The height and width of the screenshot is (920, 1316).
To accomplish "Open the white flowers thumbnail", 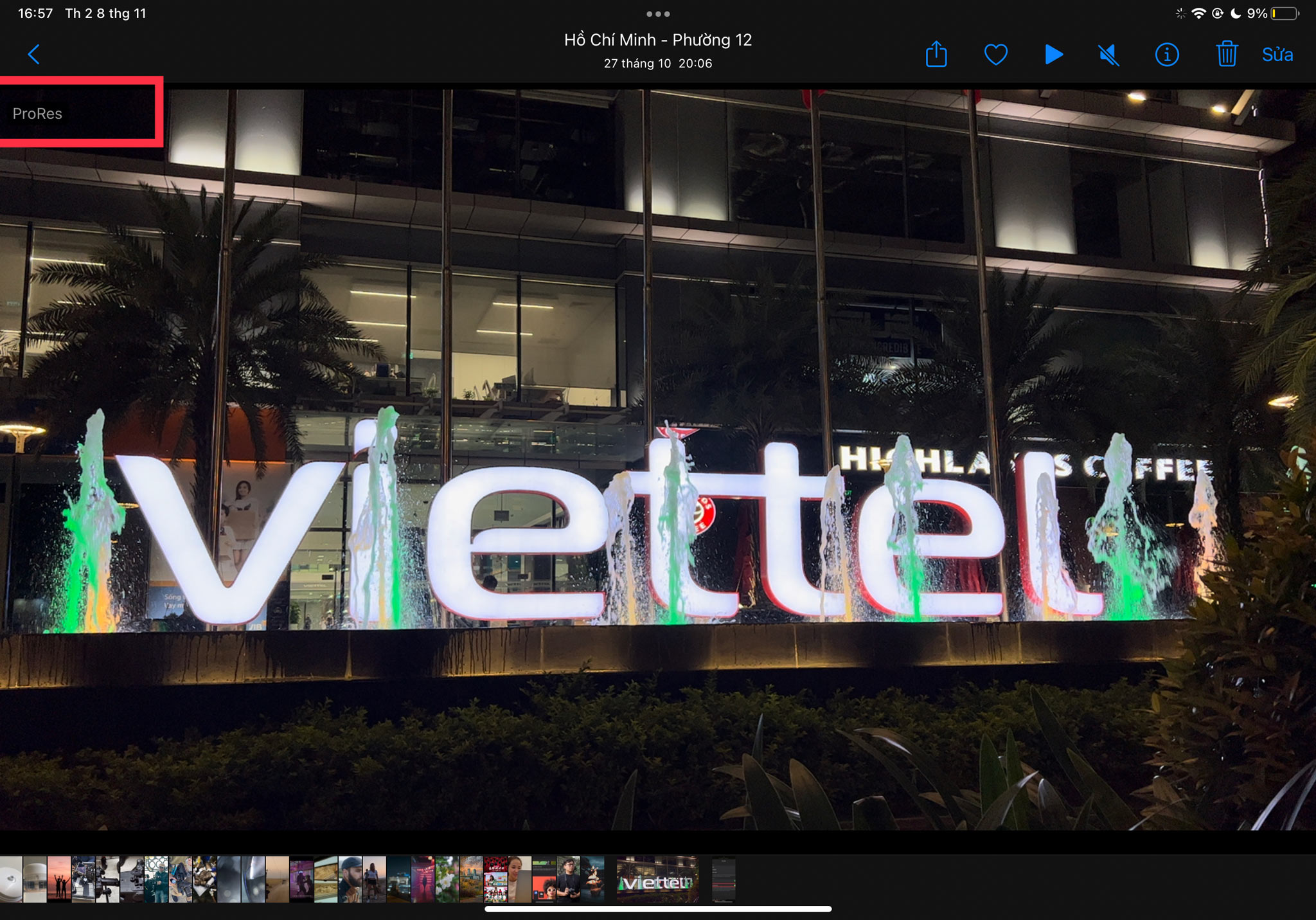I will click(447, 879).
